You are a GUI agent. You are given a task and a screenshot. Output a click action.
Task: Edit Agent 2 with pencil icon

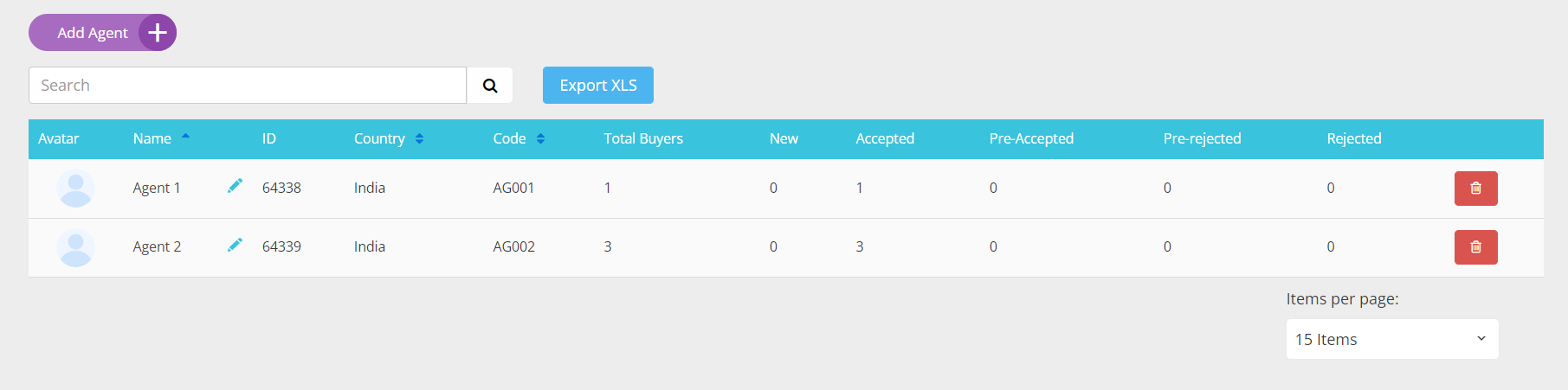click(x=235, y=245)
